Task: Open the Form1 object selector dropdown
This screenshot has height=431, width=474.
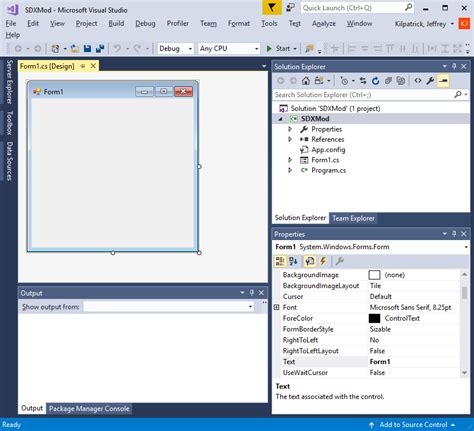Action: pyautogui.click(x=466, y=247)
